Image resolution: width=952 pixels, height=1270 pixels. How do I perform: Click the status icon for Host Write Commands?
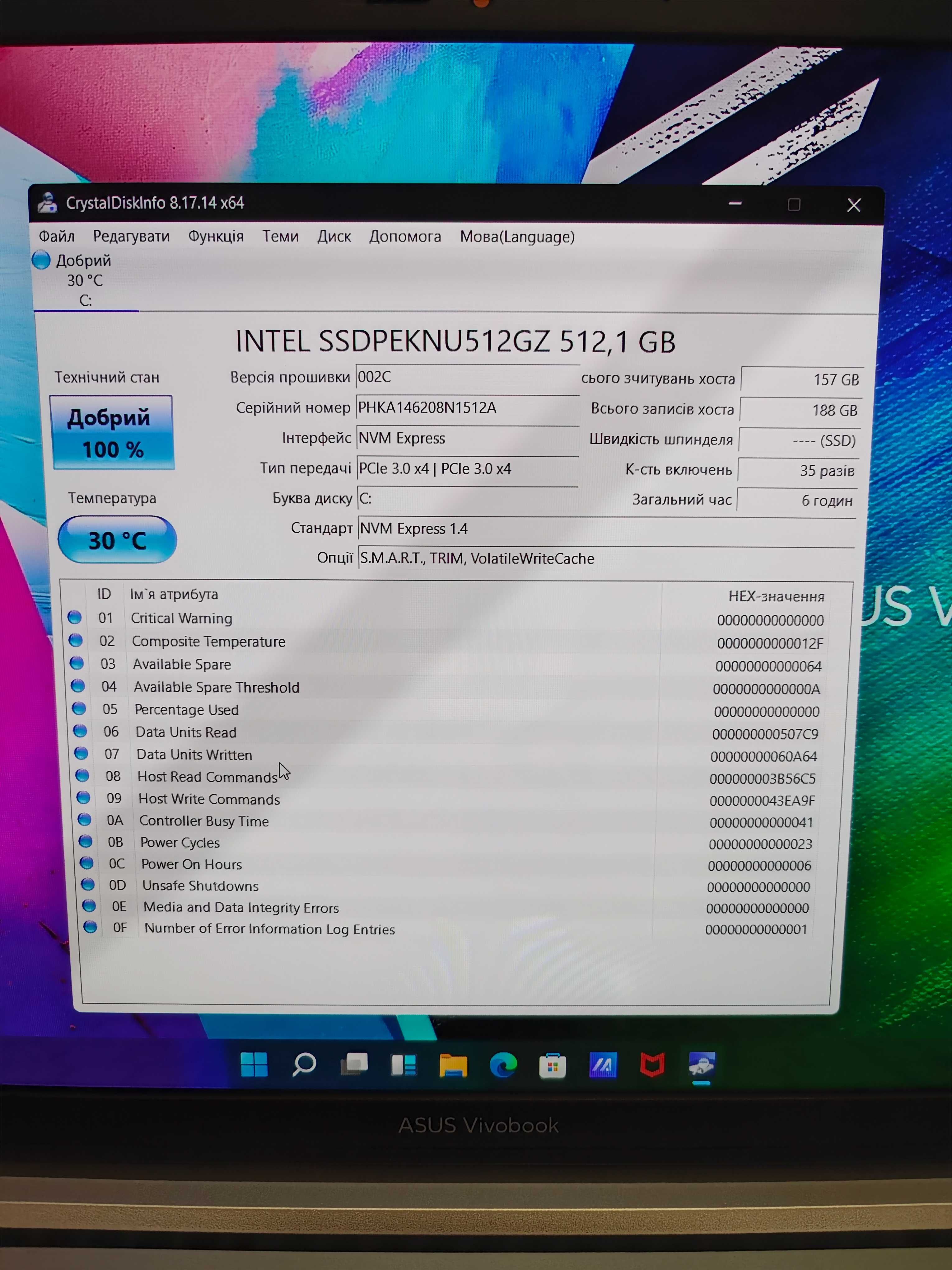[x=83, y=797]
